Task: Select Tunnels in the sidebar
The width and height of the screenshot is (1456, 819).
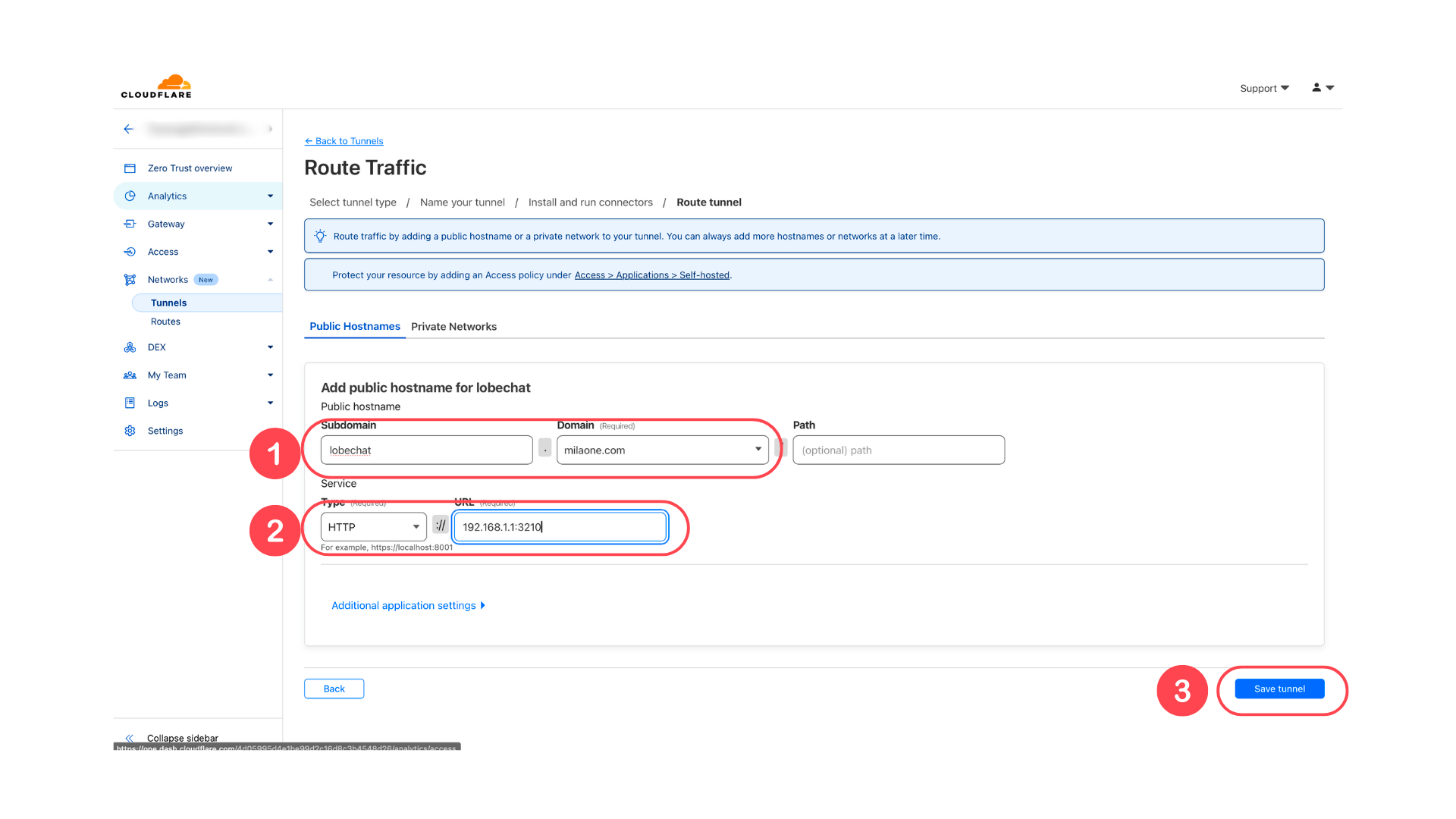Action: [x=206, y=303]
